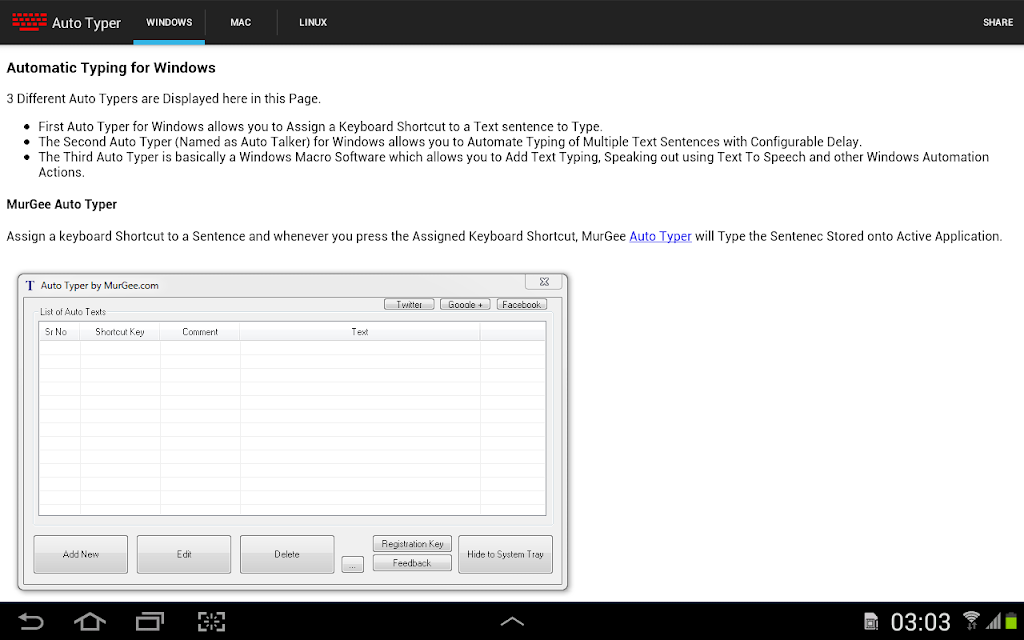Image resolution: width=1024 pixels, height=640 pixels.
Task: Expand the bottom bar up chevron
Action: click(x=512, y=621)
